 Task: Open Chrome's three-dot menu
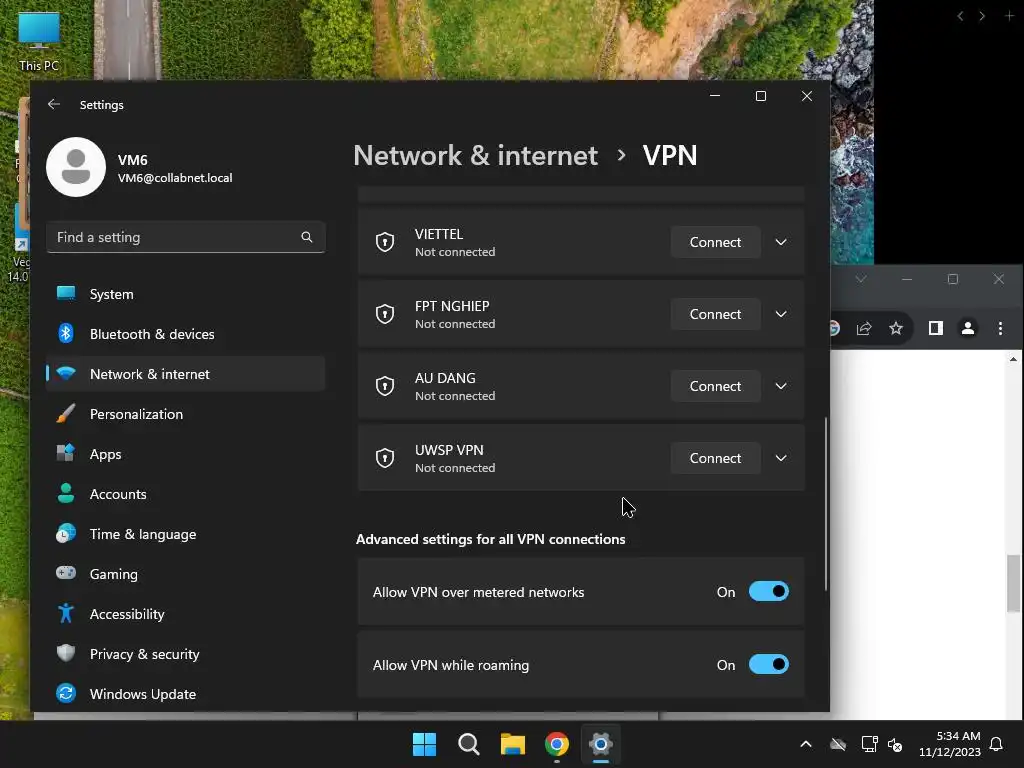coord(1000,328)
